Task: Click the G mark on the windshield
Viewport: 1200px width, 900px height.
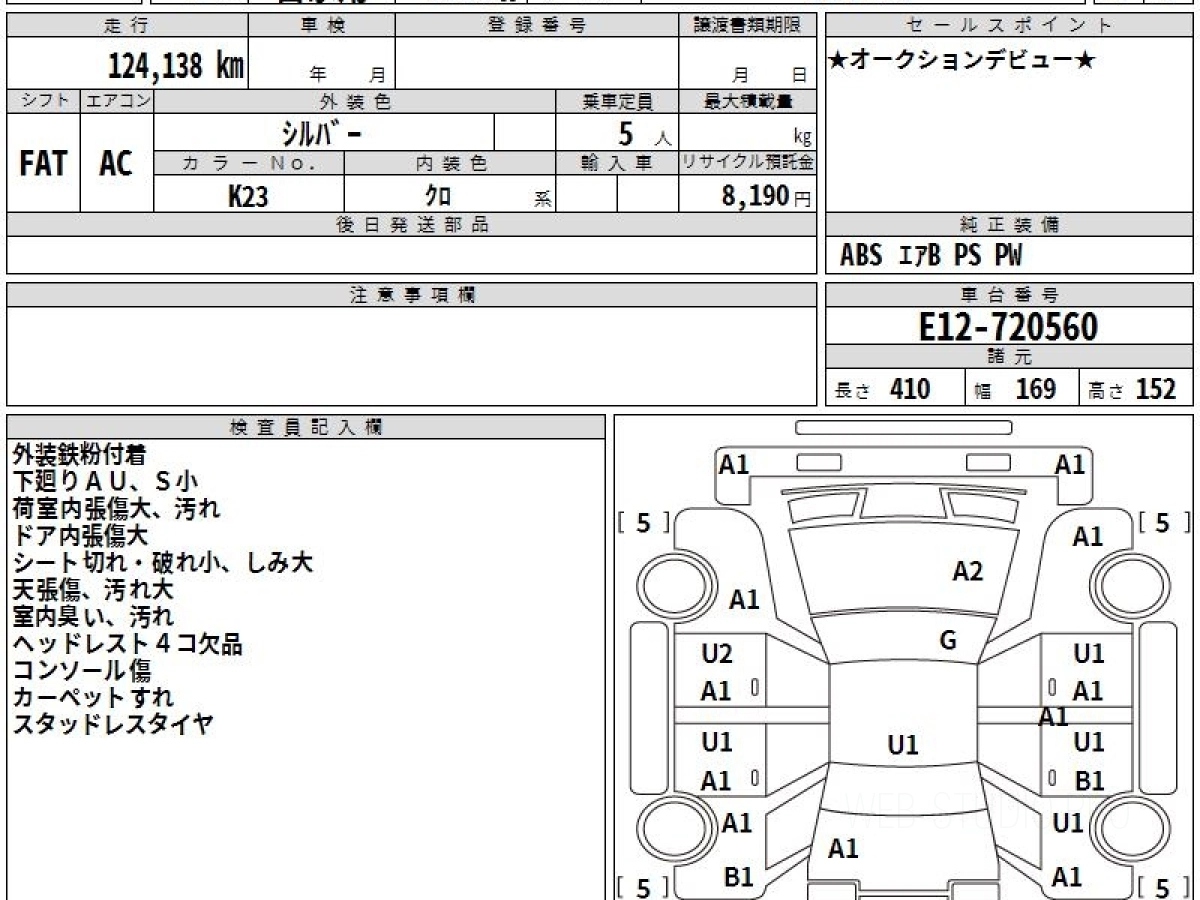Action: (x=948, y=641)
